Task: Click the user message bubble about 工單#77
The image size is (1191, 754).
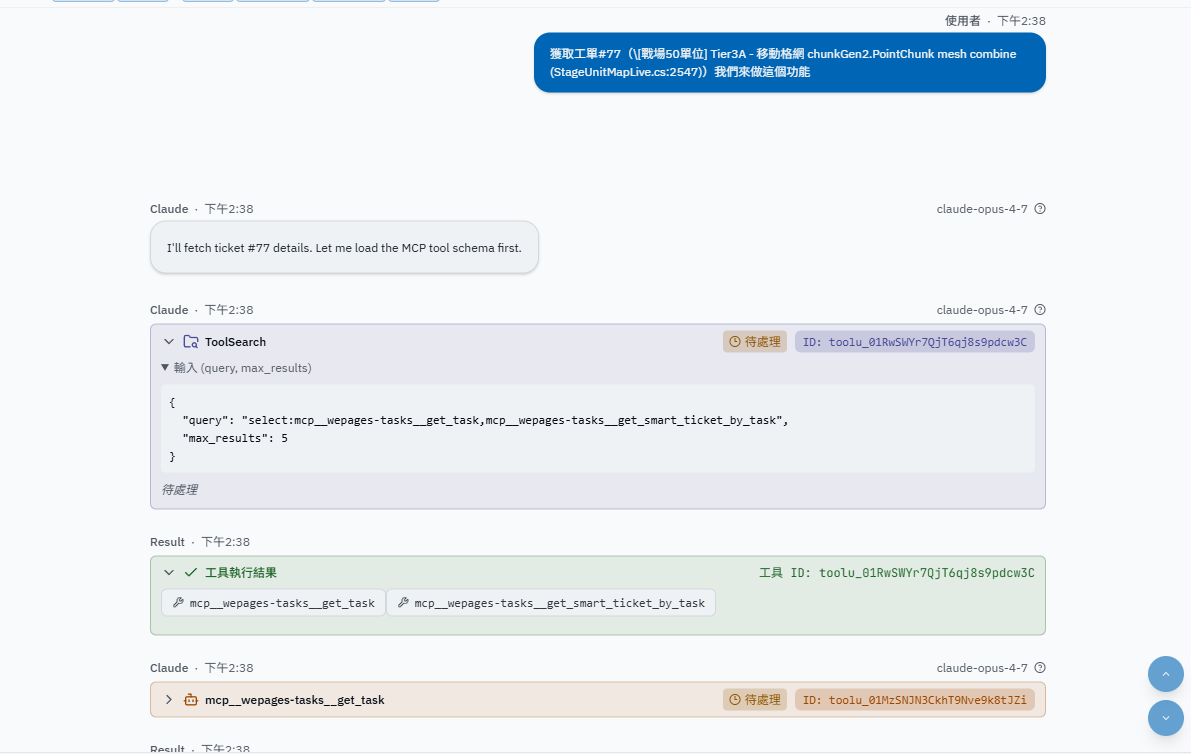Action: pos(789,62)
